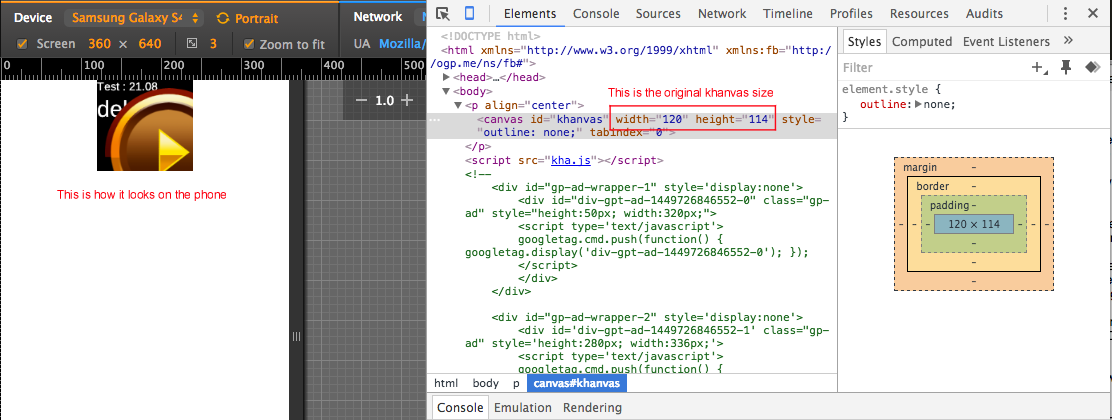This screenshot has width=1112, height=420.
Task: Select the script src kha.js DOM row
Action: pos(563,160)
